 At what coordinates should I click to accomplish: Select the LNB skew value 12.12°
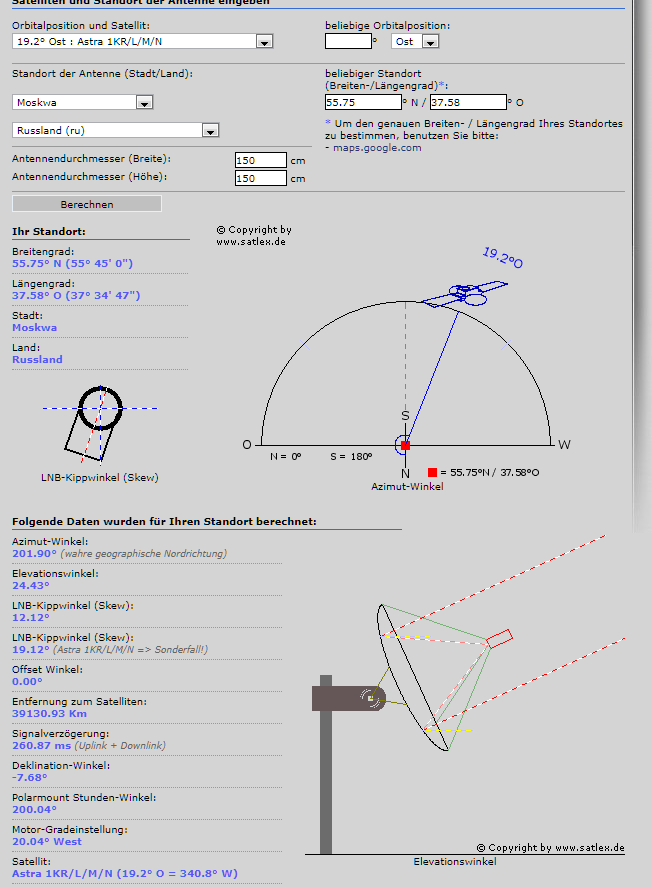pos(31,618)
